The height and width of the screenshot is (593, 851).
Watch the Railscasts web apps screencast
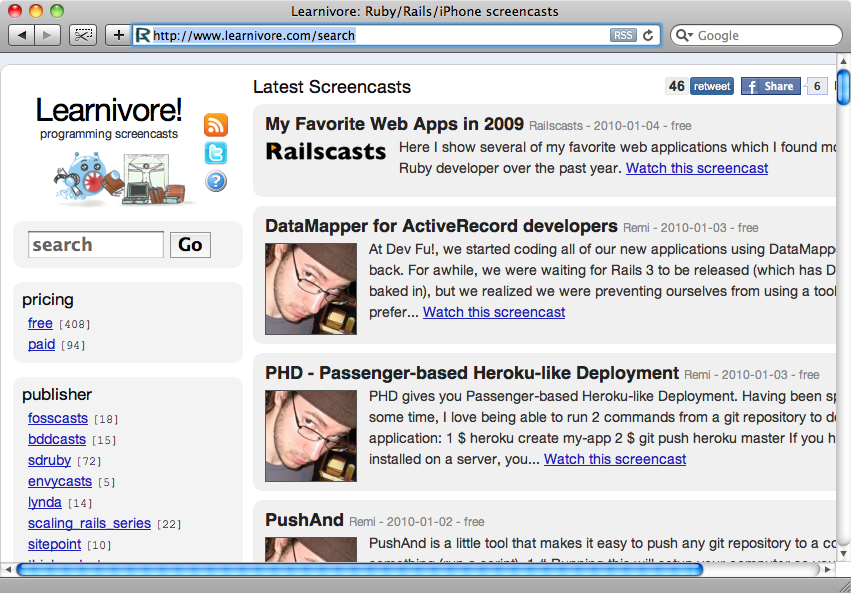(697, 168)
